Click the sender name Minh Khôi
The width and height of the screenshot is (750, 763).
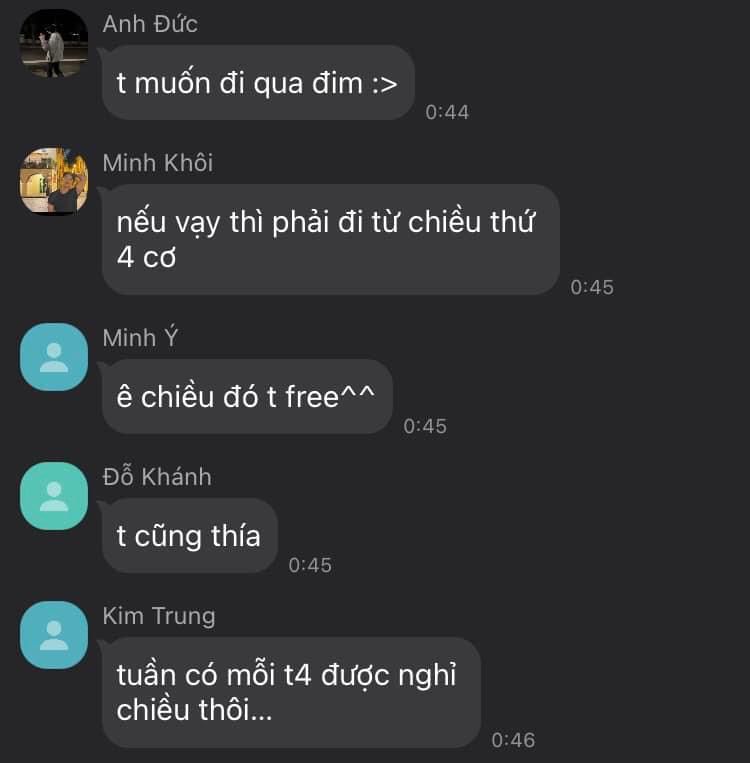click(158, 163)
